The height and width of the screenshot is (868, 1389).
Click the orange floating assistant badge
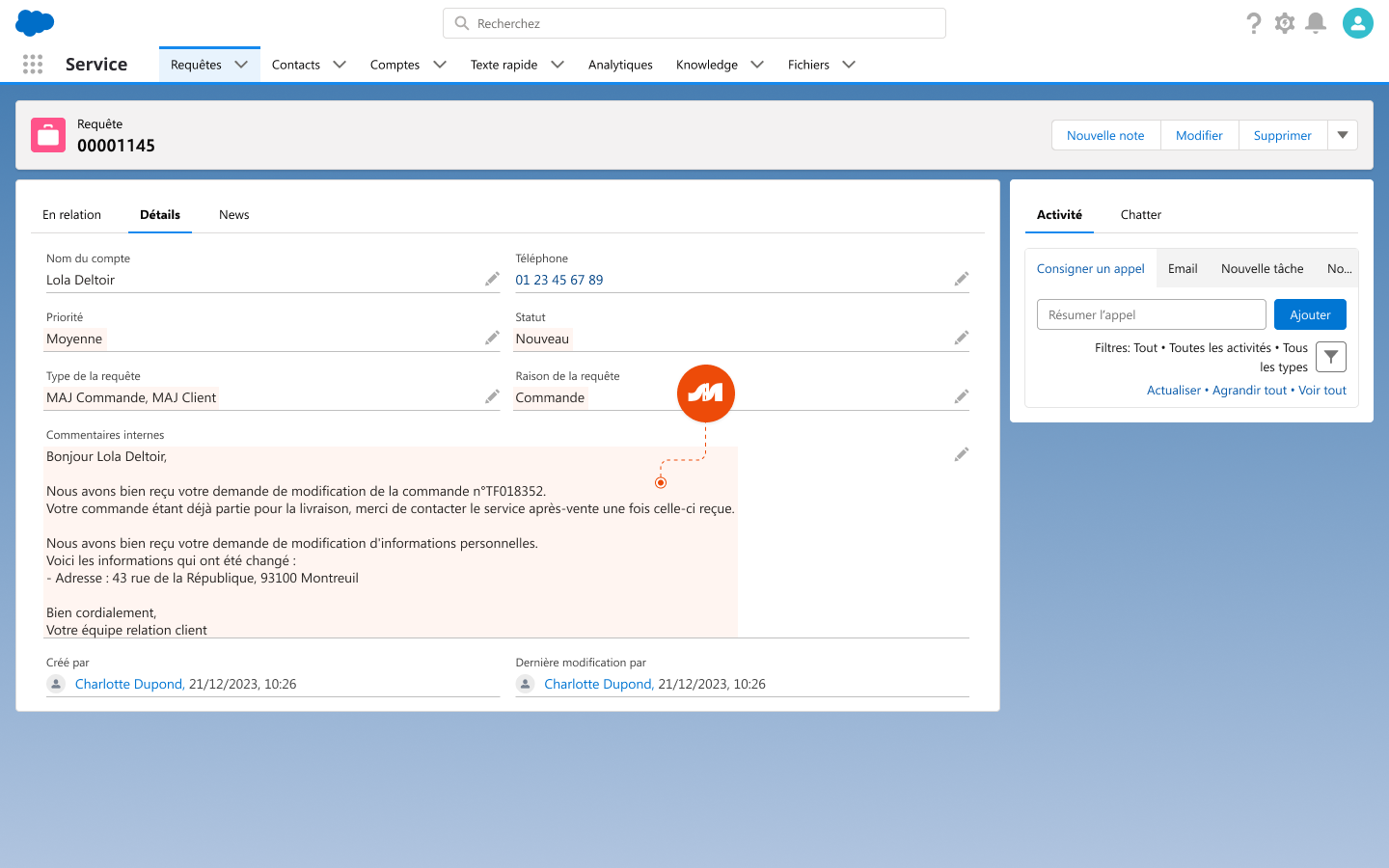point(706,393)
